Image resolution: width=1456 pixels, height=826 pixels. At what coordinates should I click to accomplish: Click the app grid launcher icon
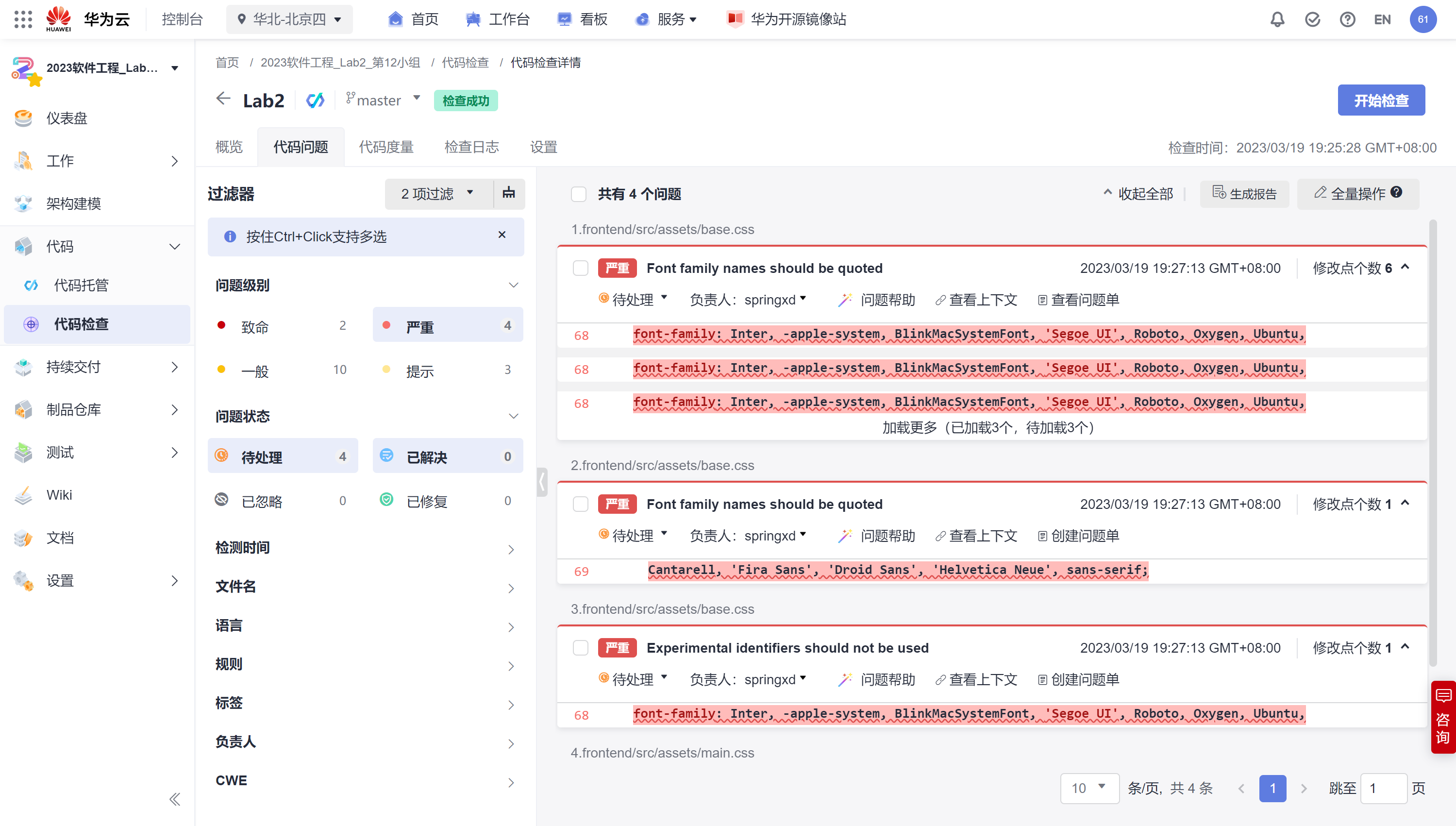pos(23,19)
